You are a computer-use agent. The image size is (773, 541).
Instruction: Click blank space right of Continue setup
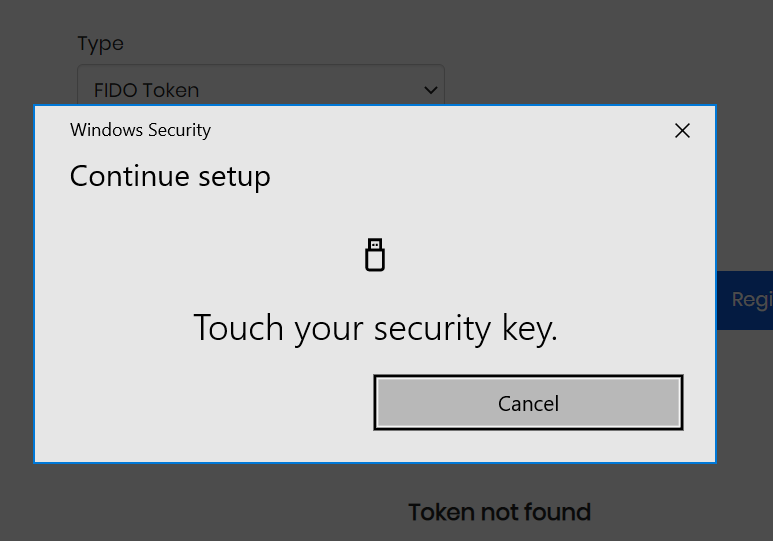[x=480, y=177]
